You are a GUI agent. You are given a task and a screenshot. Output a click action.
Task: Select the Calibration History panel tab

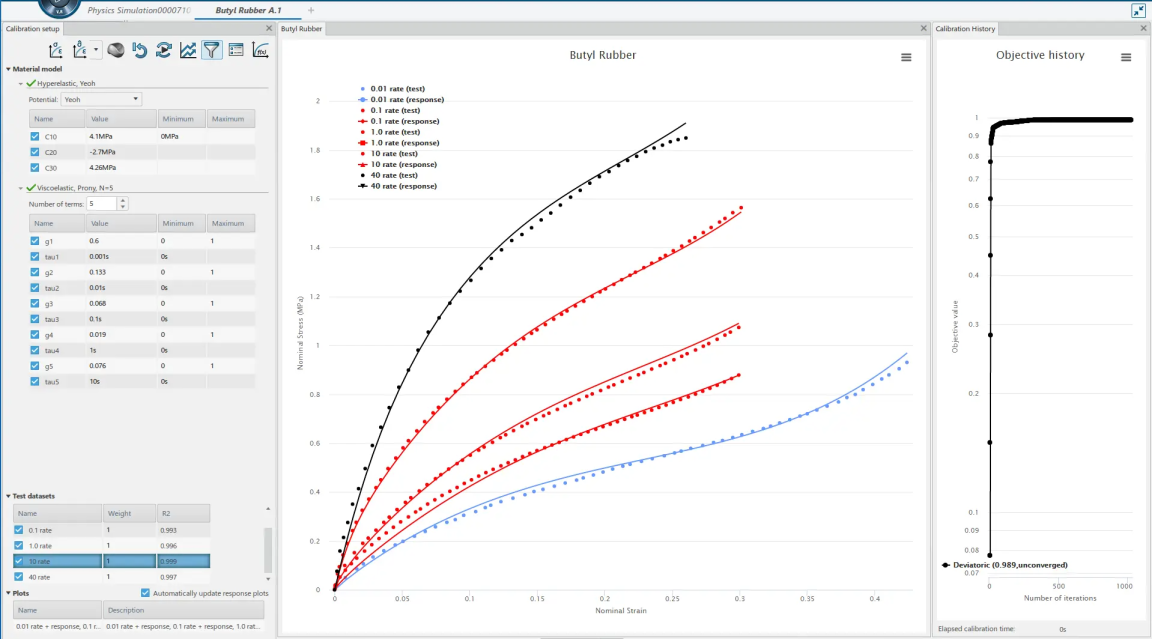click(965, 29)
